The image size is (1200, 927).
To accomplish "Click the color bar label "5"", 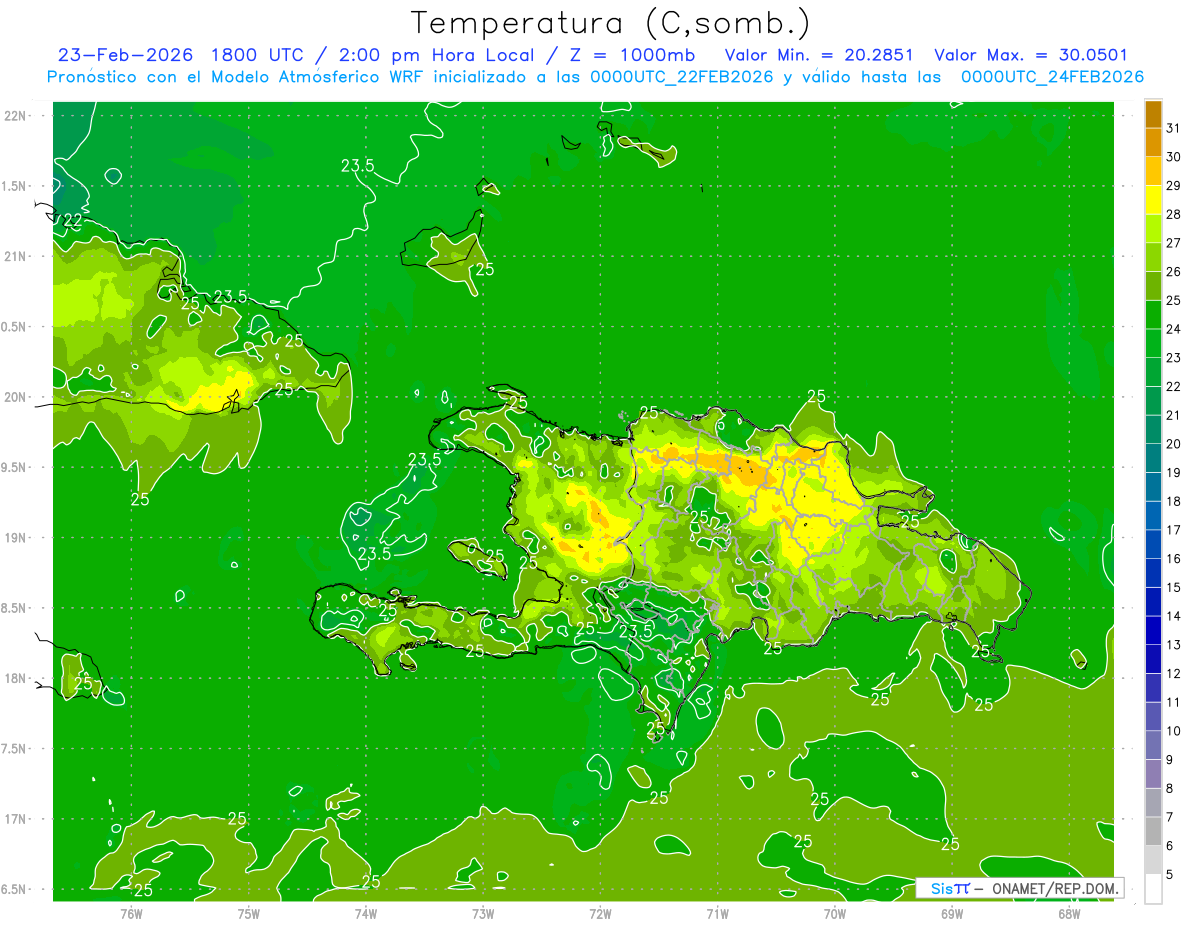I will [1170, 875].
